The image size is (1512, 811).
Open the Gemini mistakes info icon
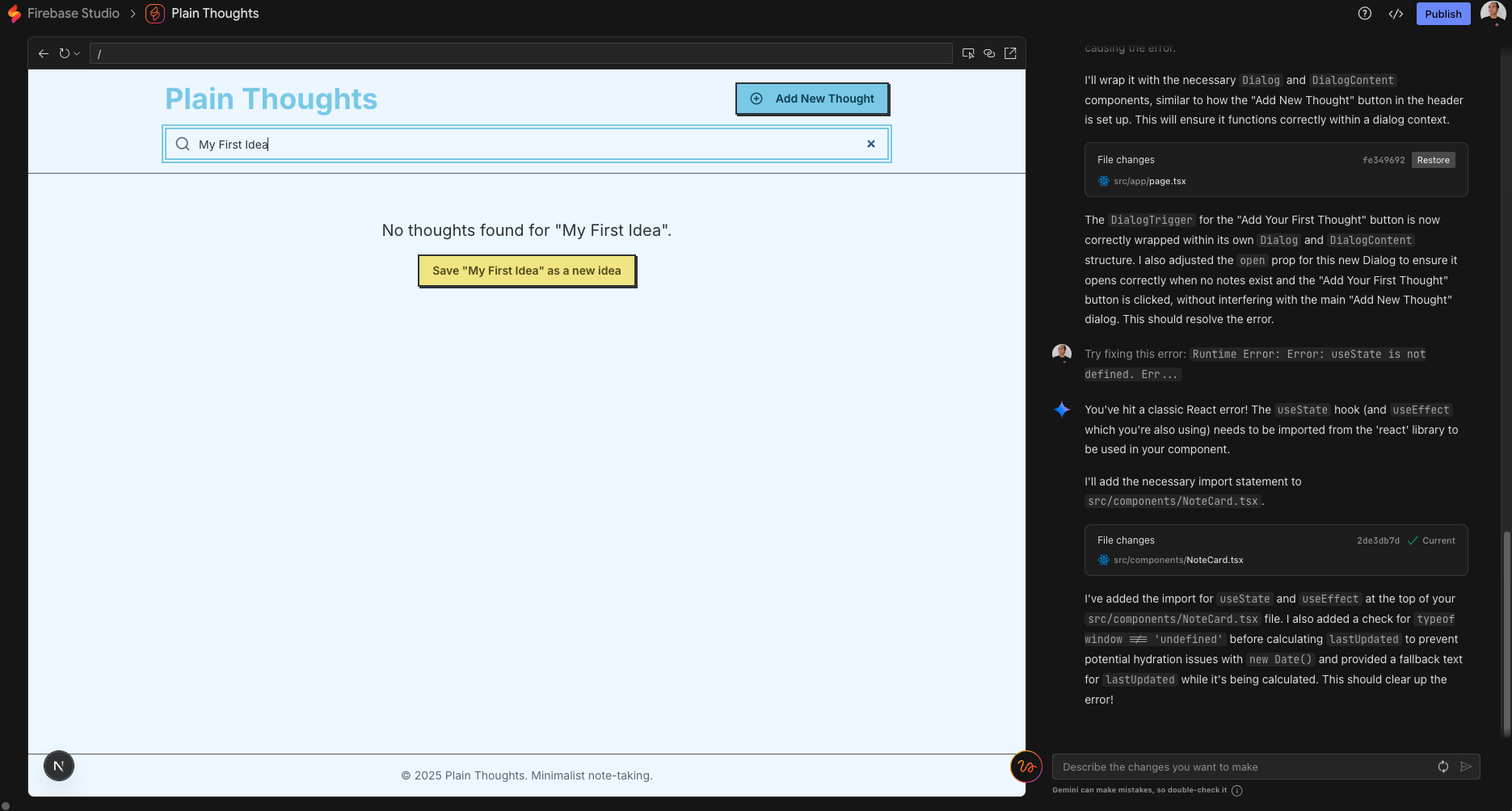pyautogui.click(x=1236, y=791)
